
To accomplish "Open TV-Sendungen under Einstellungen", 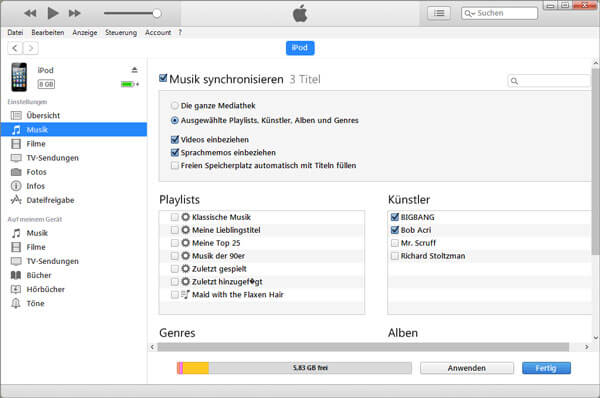I will pyautogui.click(x=73, y=158).
